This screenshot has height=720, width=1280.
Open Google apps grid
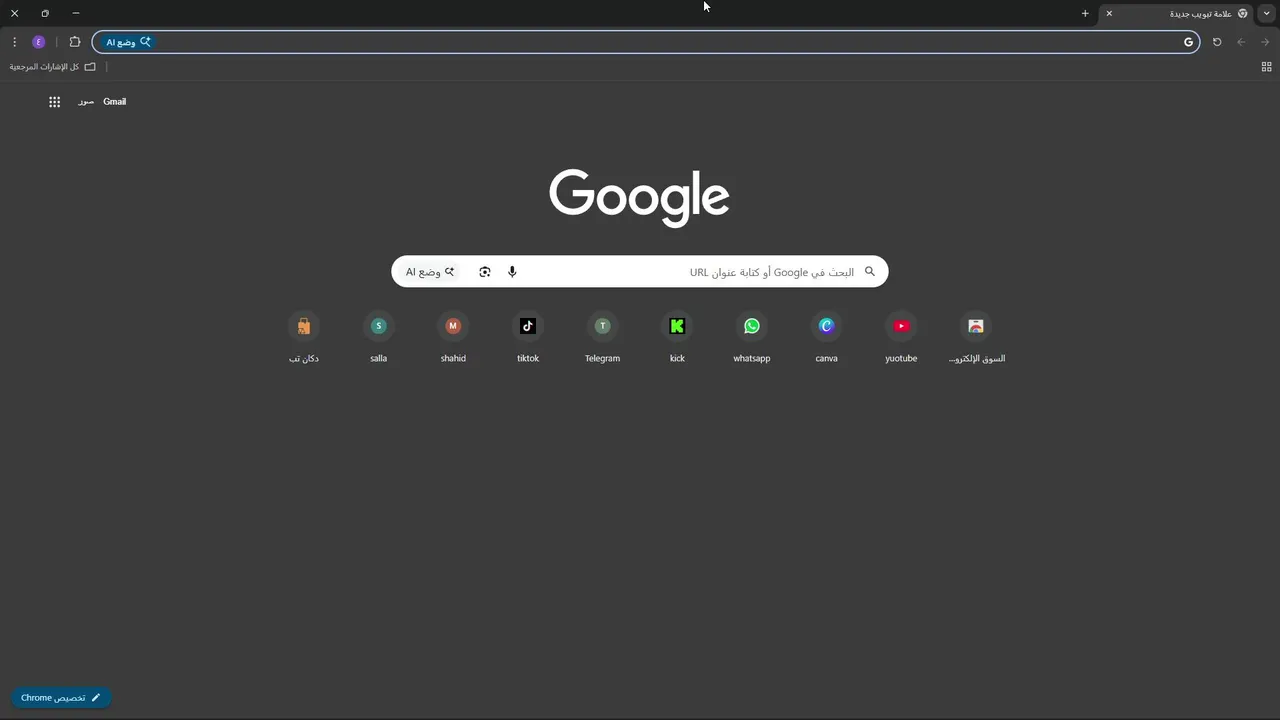tap(55, 102)
